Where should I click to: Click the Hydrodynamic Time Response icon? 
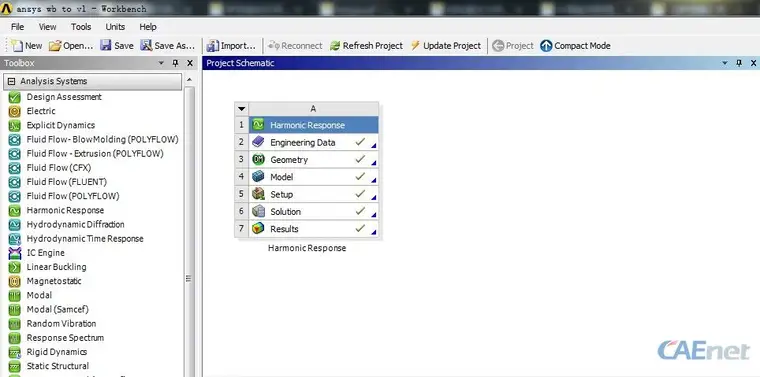tap(15, 238)
